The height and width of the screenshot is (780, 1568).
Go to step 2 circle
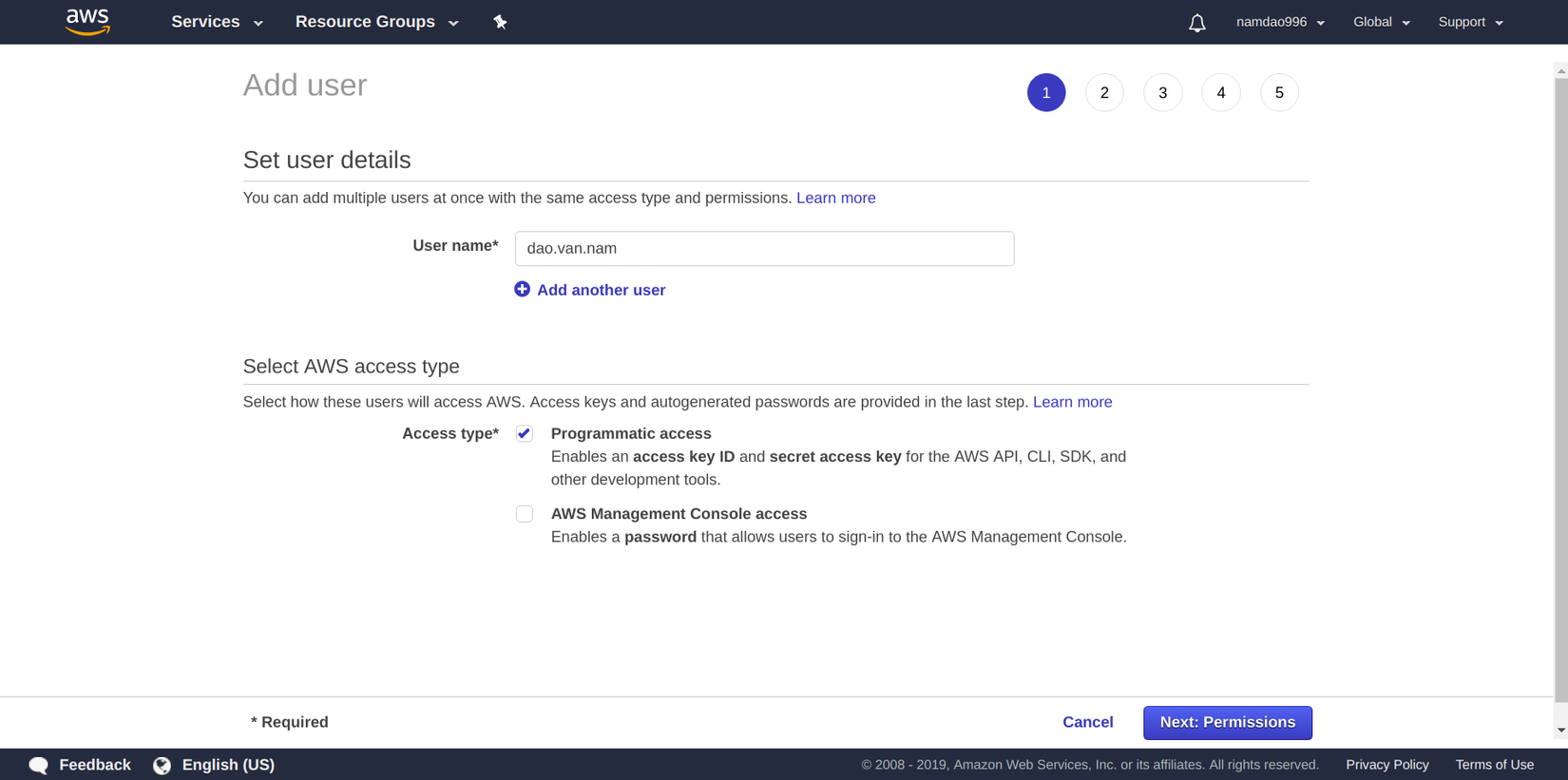1104,92
